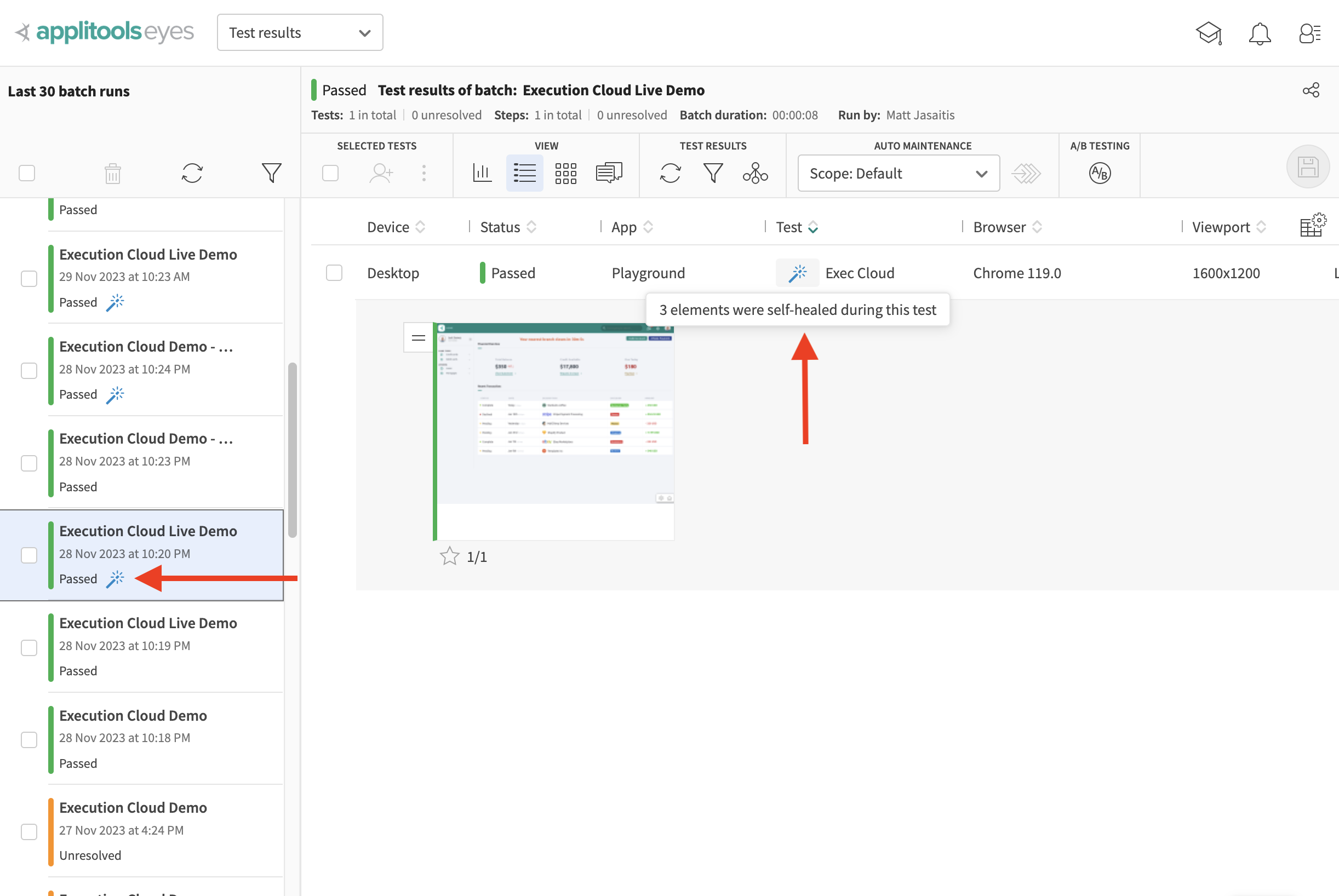
Task: Click the share batch icon
Action: (1311, 90)
